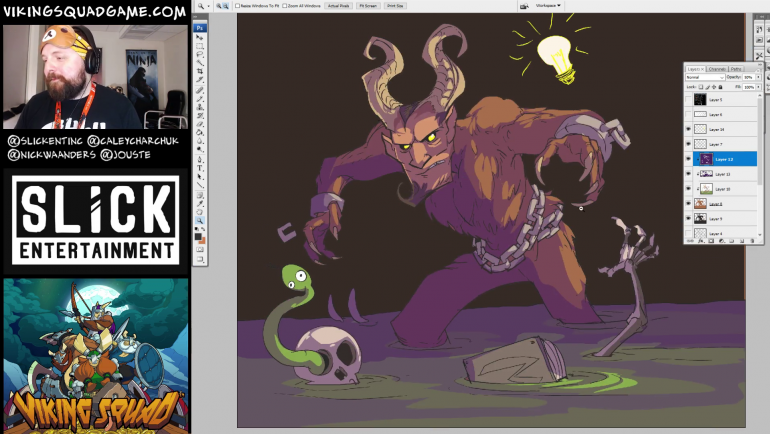Click the orange background color swatch
Screen dimensions: 770x434
tap(202, 240)
